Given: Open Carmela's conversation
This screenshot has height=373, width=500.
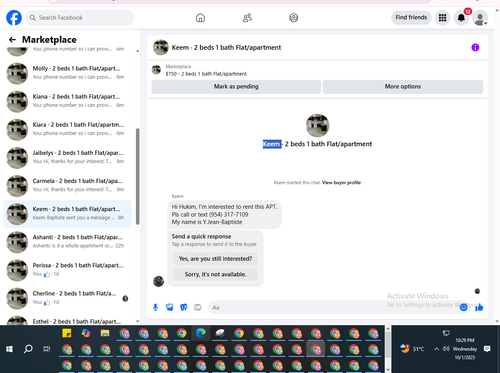Looking at the screenshot, I should tap(67, 186).
